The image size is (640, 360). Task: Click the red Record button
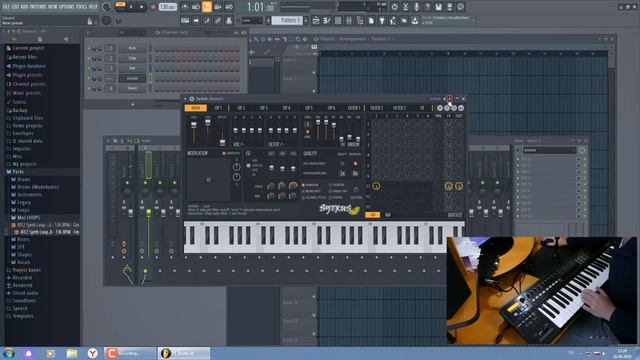153,7
